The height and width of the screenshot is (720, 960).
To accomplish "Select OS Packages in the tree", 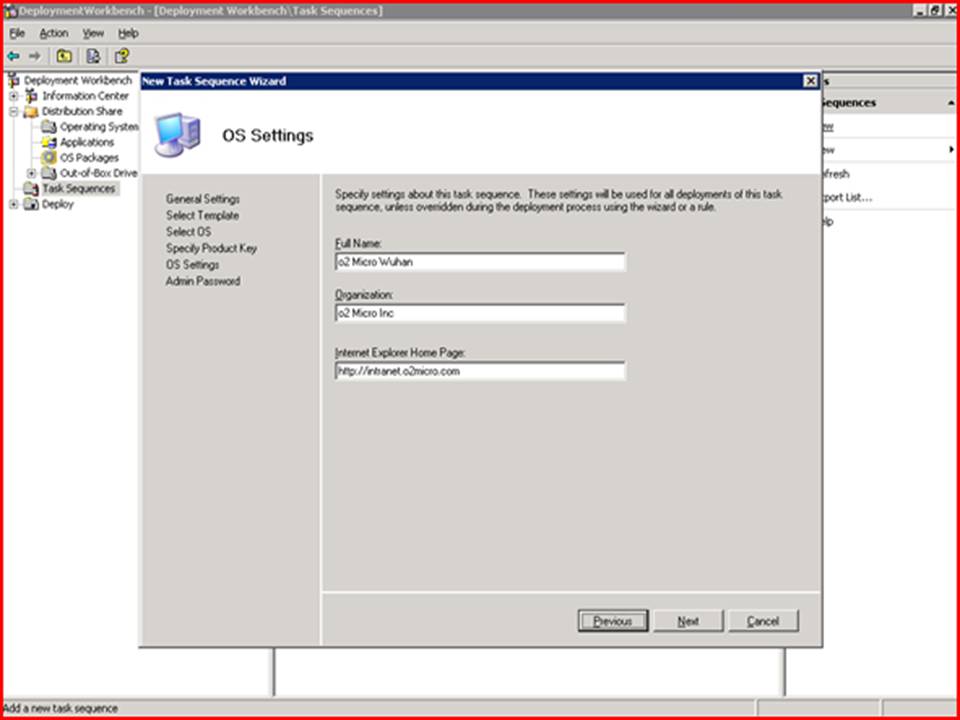I will pos(89,157).
